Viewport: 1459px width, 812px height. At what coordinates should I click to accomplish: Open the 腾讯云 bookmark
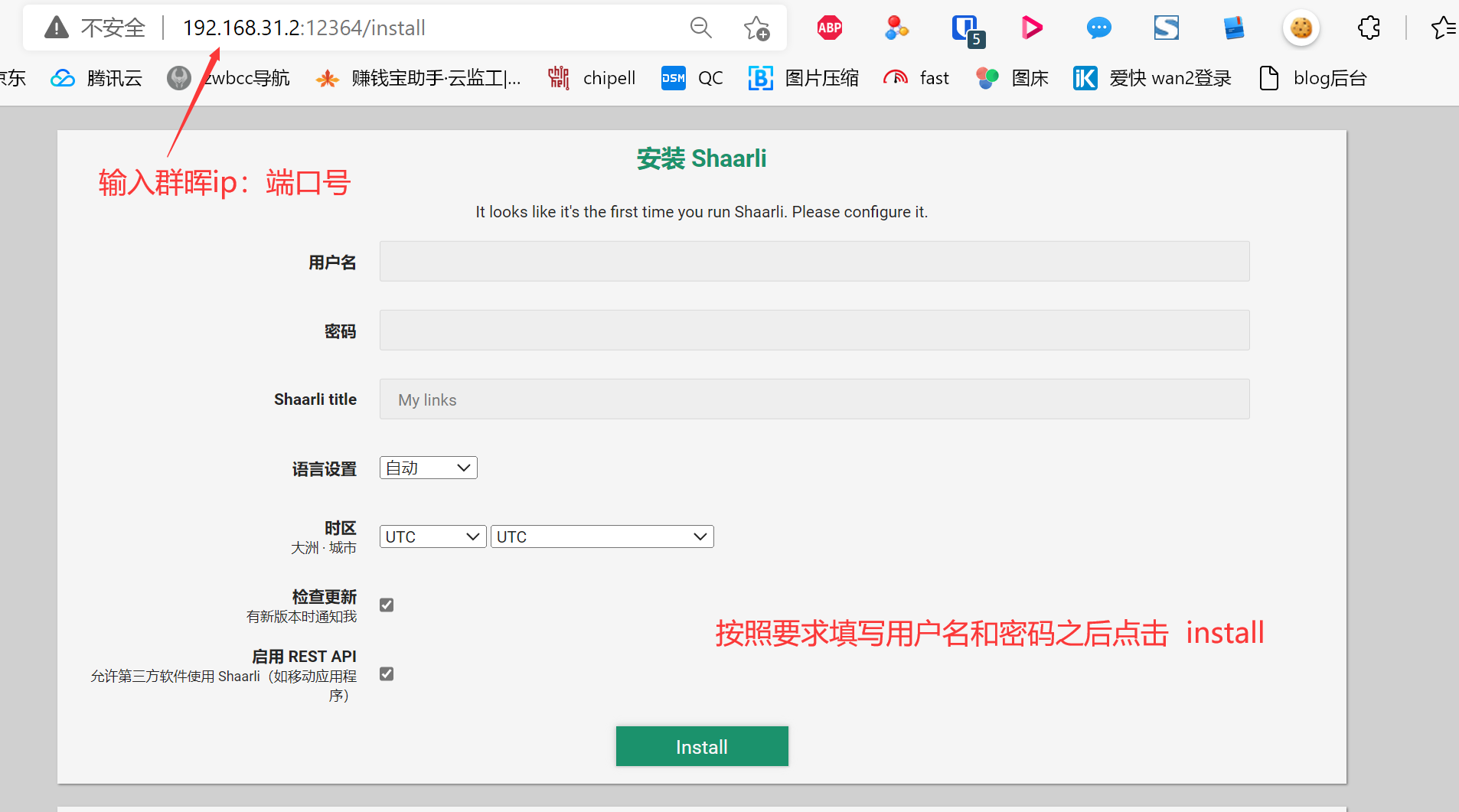pyautogui.click(x=96, y=78)
